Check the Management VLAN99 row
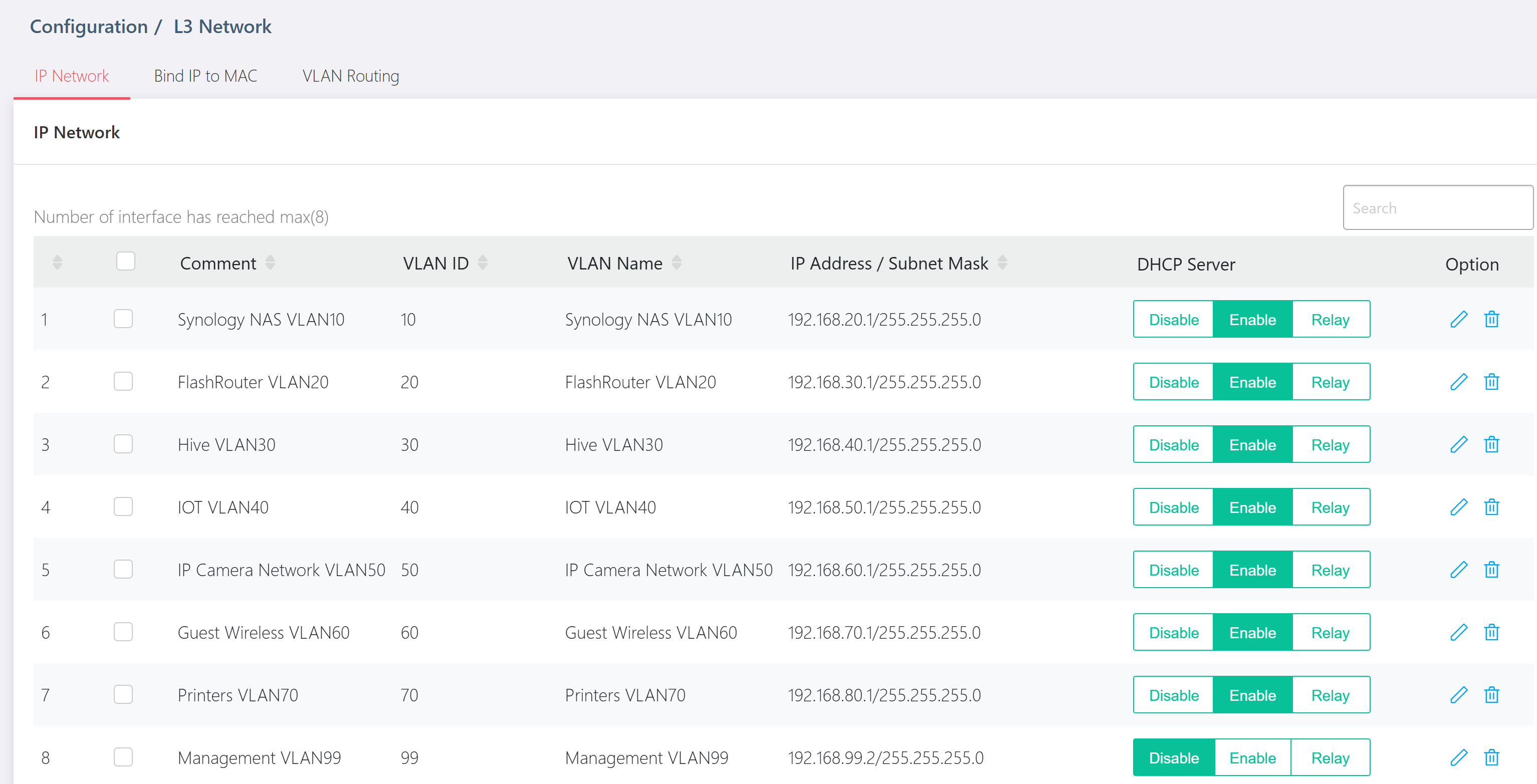Viewport: 1537px width, 784px height. [123, 757]
